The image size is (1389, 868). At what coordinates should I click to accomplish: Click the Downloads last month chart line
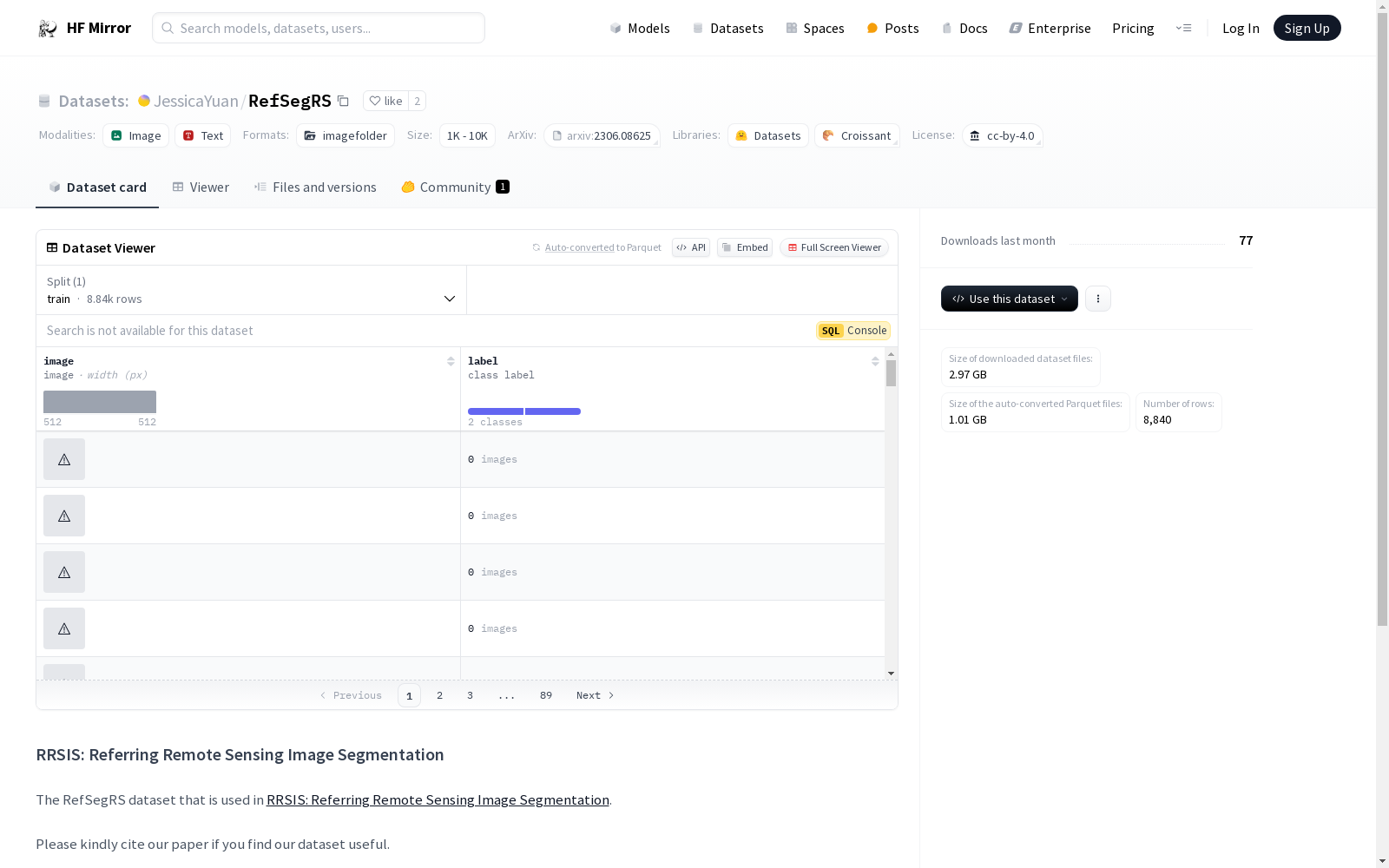[x=1148, y=243]
